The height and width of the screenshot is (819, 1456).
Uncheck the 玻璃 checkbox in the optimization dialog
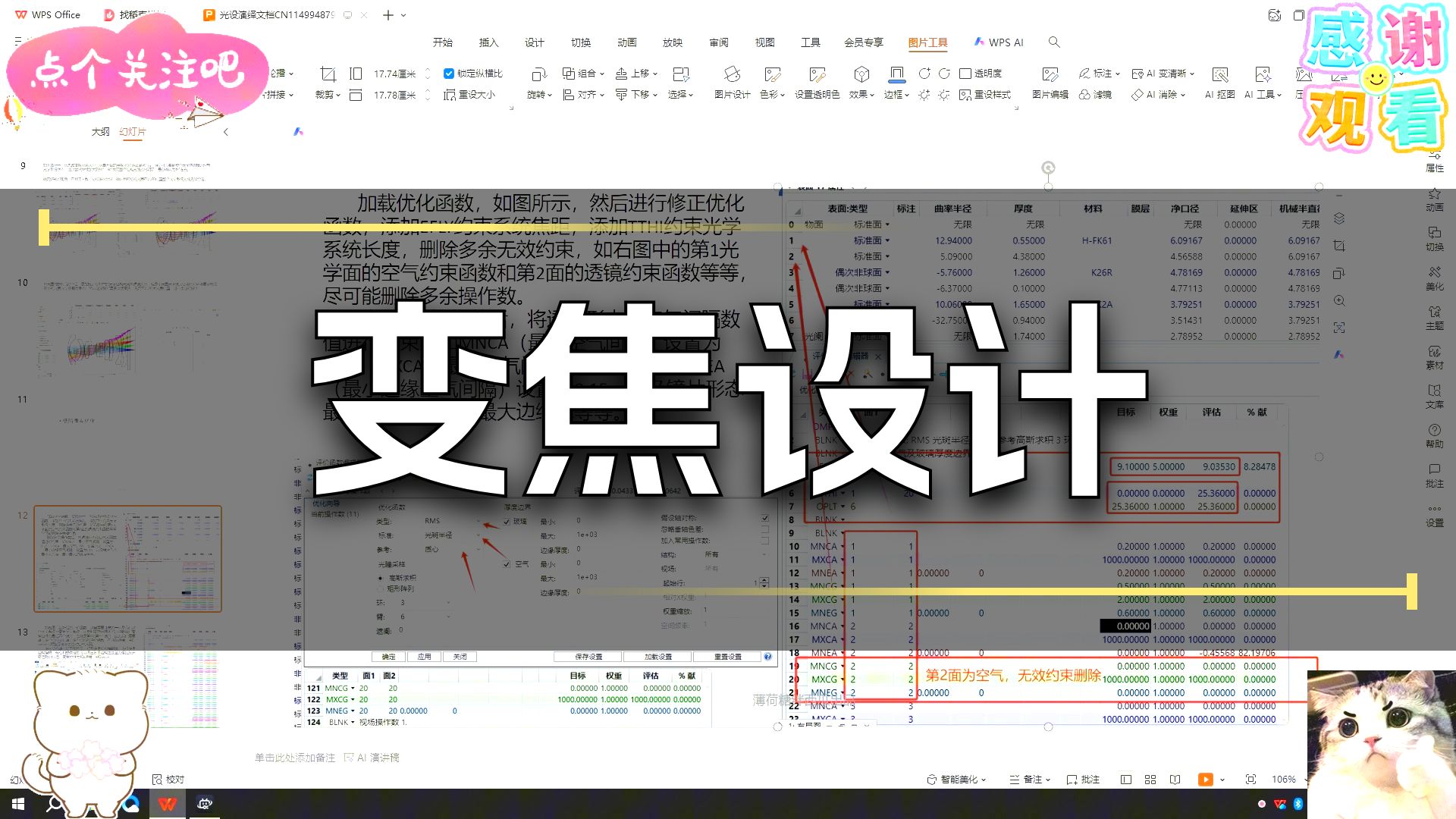point(507,521)
